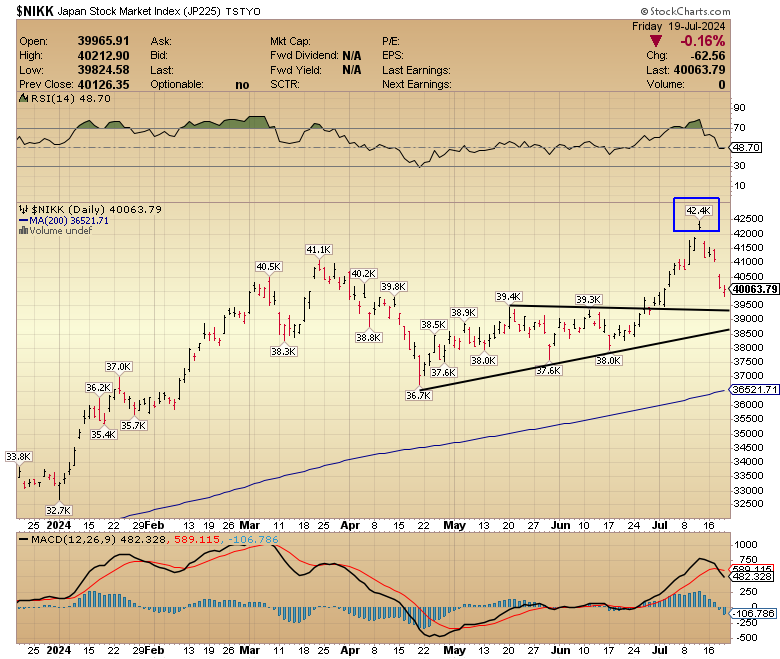Click the 38.9K price label
This screenshot has width=780, height=659.
(x=464, y=312)
